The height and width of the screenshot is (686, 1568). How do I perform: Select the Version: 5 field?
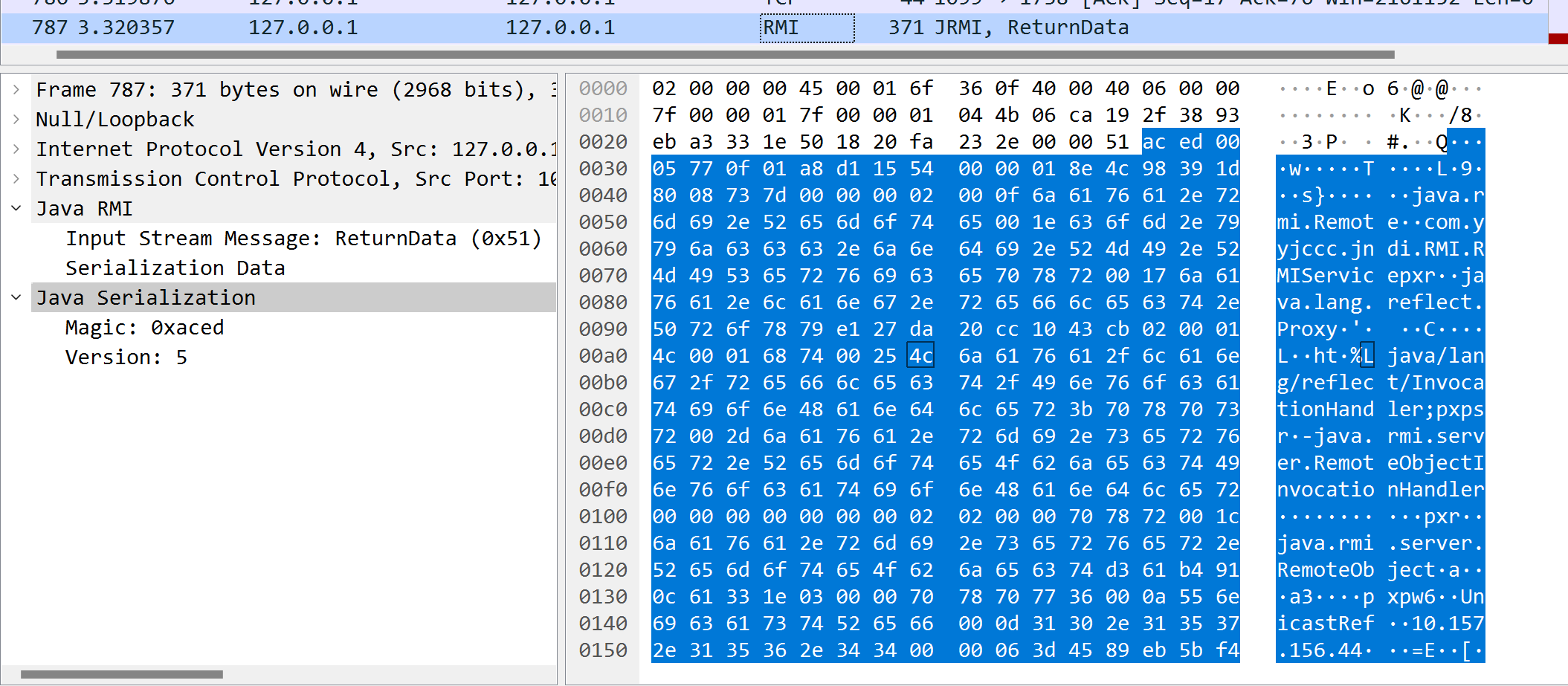[x=126, y=357]
